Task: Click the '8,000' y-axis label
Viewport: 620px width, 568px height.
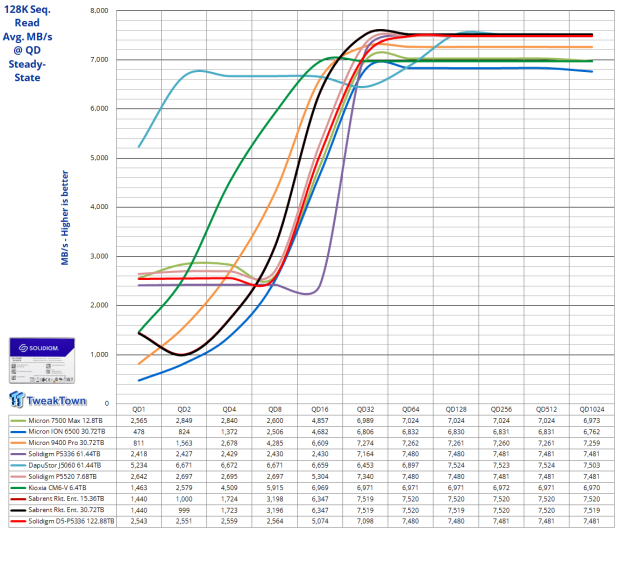Action: coord(99,11)
